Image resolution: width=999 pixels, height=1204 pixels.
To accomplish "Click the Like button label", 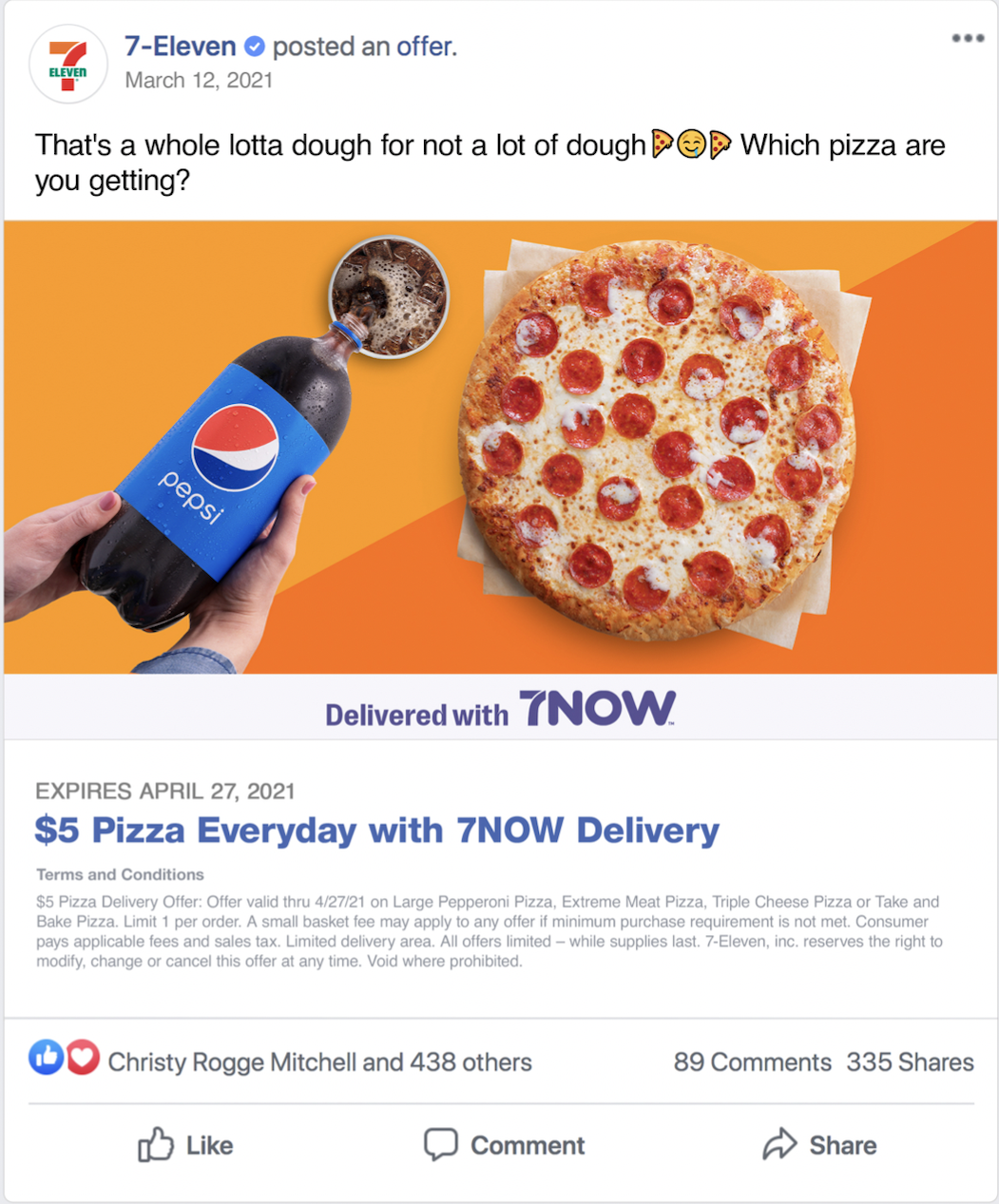I will point(209,1146).
